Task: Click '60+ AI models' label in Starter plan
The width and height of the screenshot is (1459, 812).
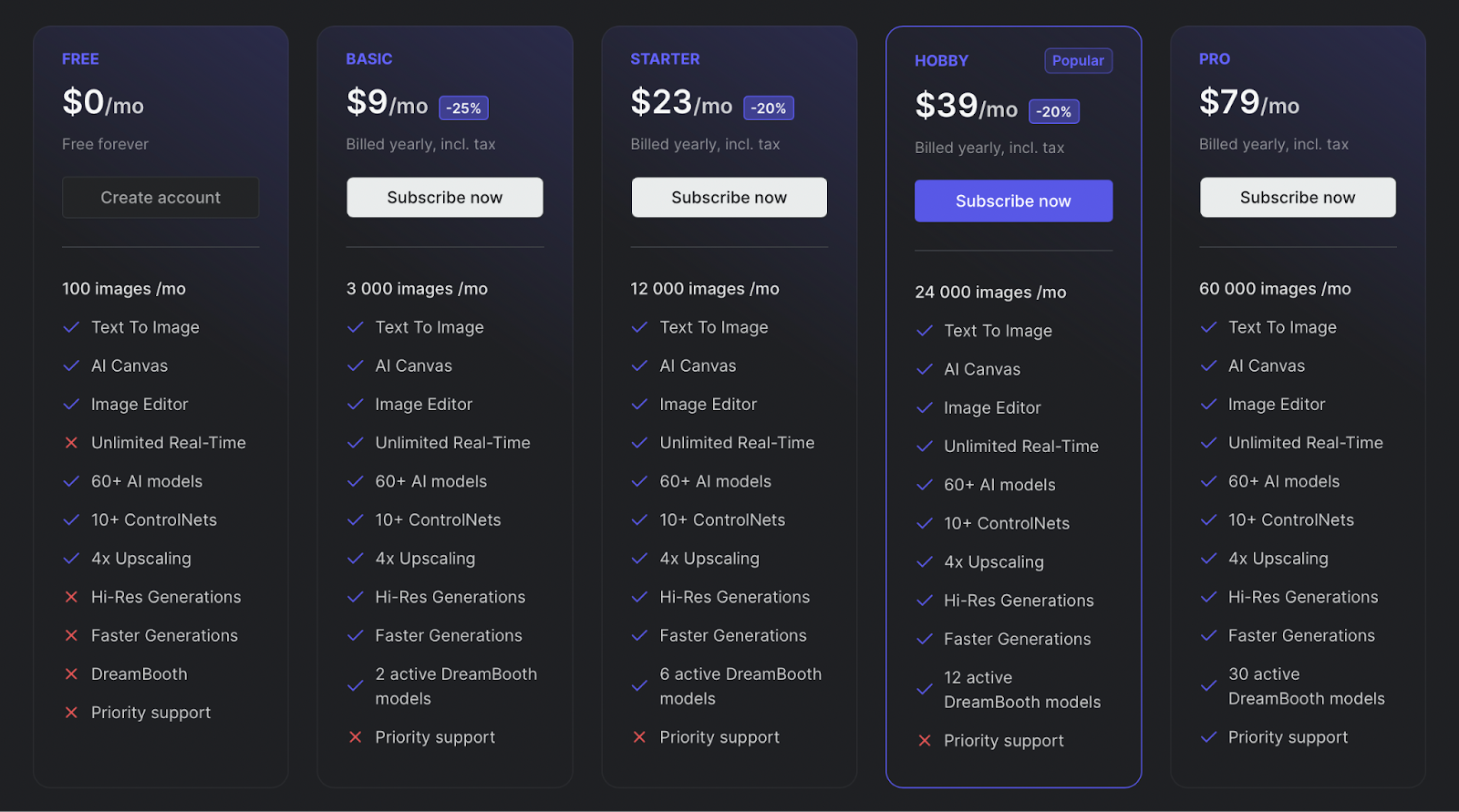Action: [x=716, y=481]
